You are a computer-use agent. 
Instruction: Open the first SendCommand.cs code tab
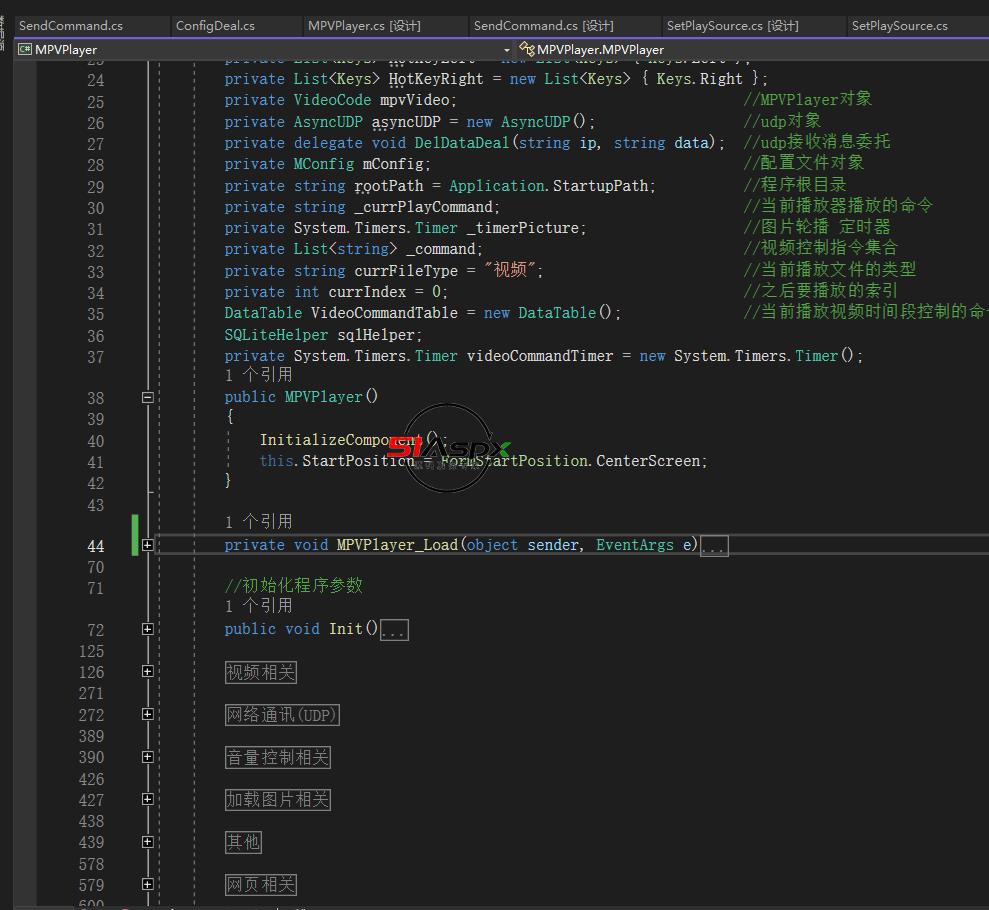(x=71, y=25)
